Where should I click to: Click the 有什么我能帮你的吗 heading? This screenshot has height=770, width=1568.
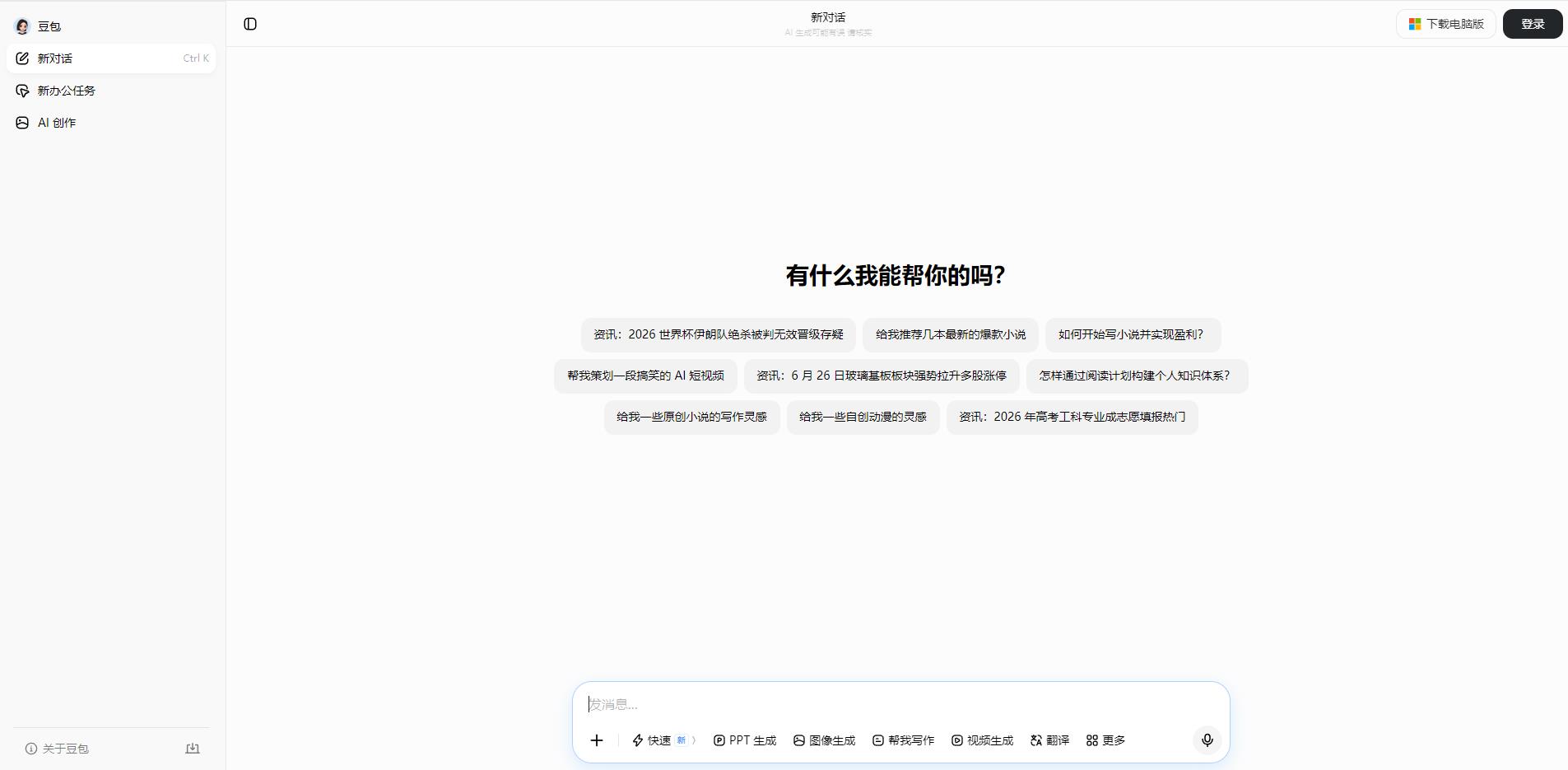[x=896, y=275]
